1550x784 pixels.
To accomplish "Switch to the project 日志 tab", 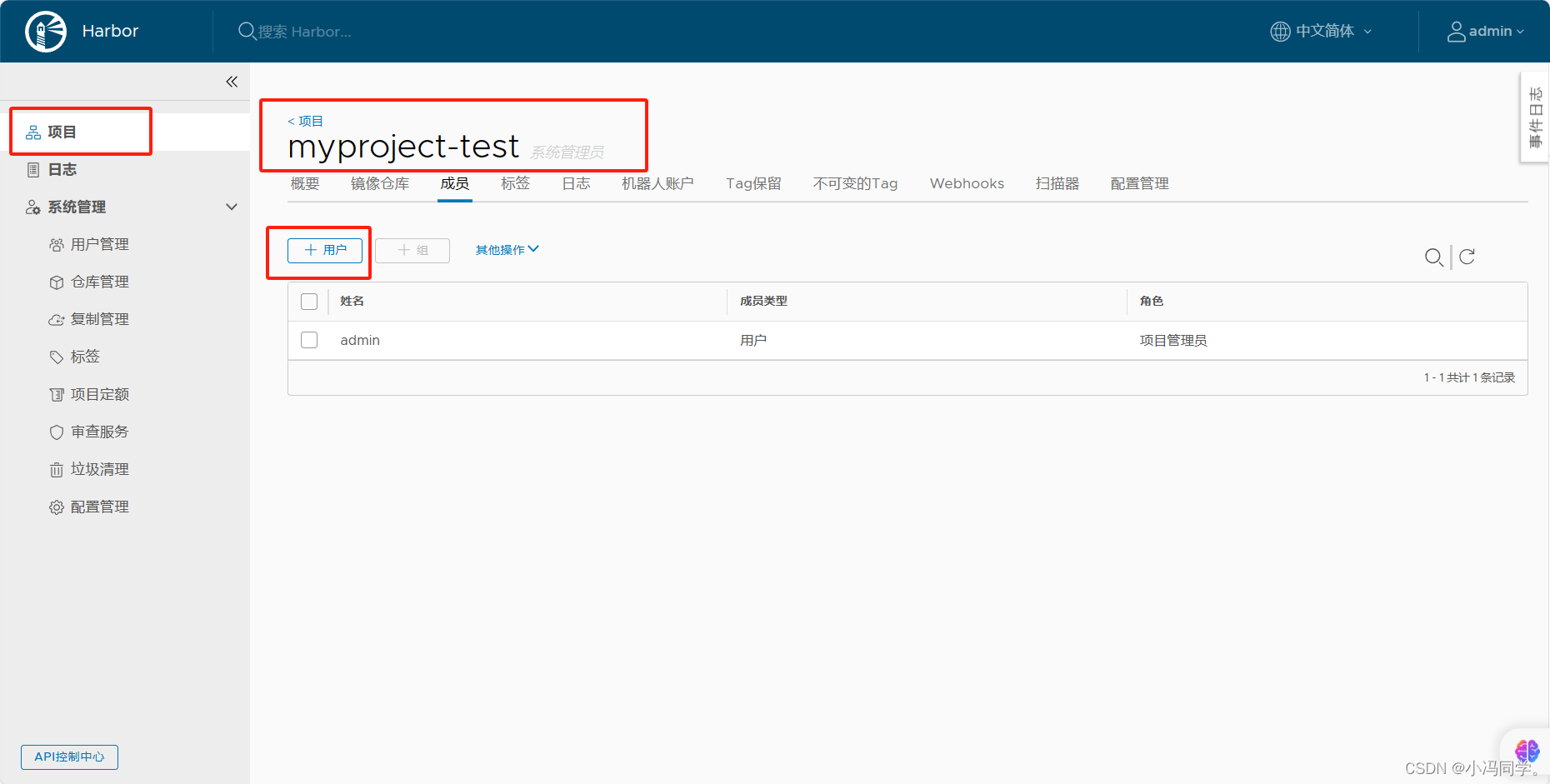I will point(576,183).
